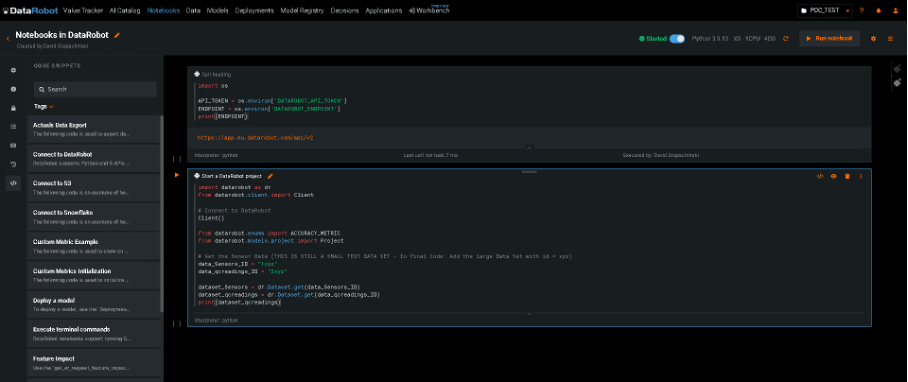Collapse the first cell output chevron
This screenshot has height=382, width=908.
(x=529, y=148)
